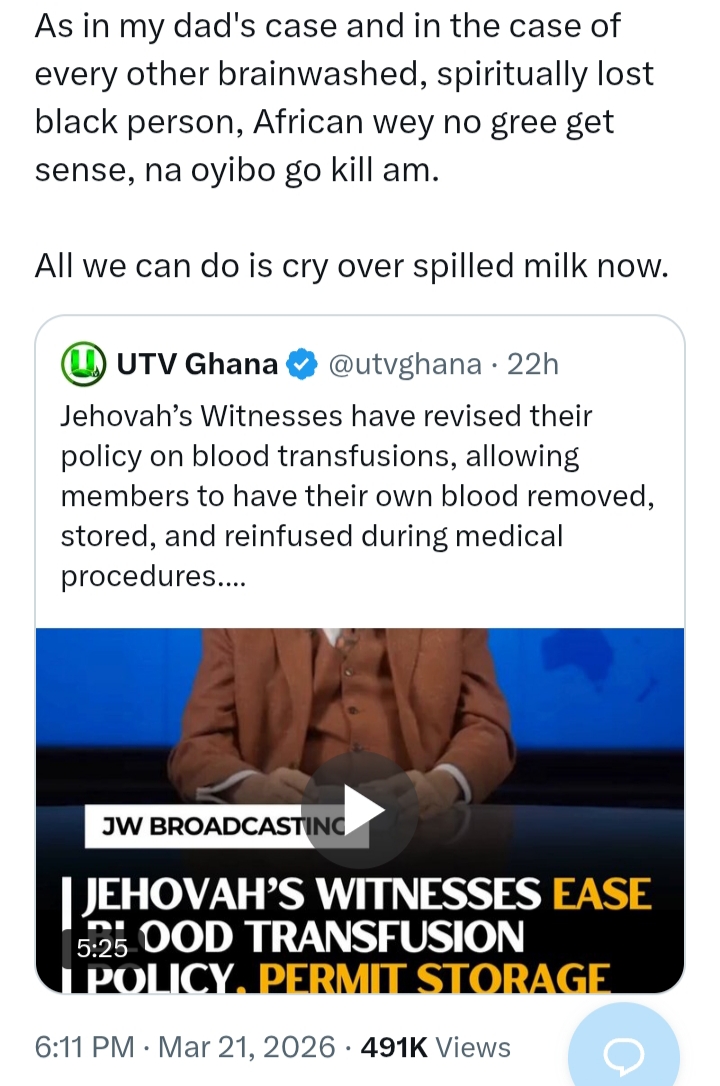This screenshot has width=720, height=1086.
Task: Tap the UTV Ghana green logo avatar
Action: pyautogui.click(x=84, y=364)
